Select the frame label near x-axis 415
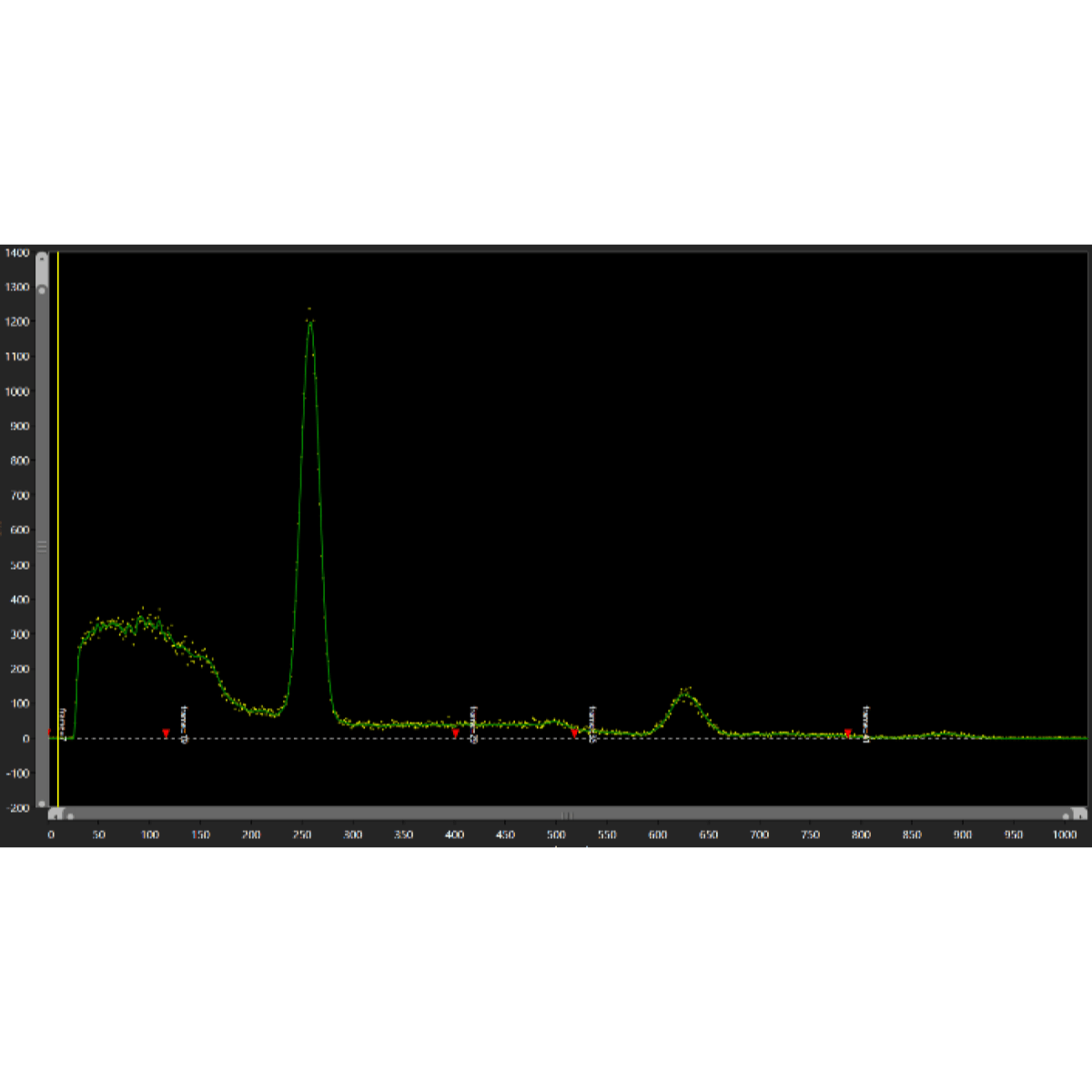Image resolution: width=1092 pixels, height=1092 pixels. [x=473, y=724]
